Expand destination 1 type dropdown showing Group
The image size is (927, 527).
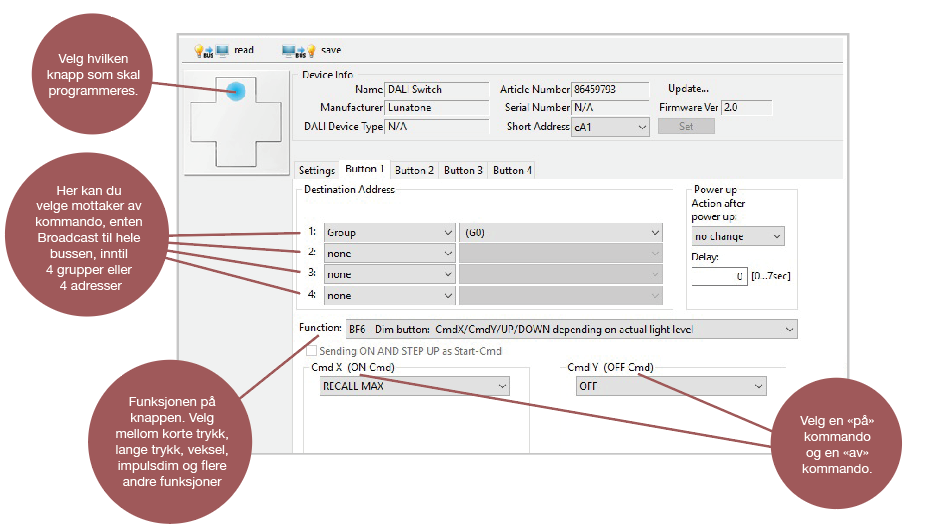pos(390,233)
